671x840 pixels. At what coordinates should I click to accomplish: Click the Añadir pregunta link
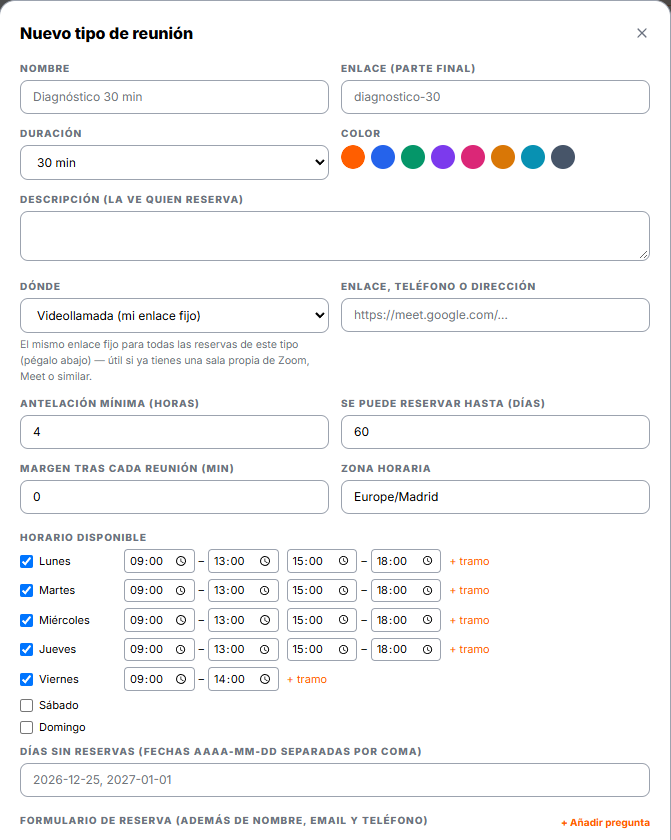[x=606, y=822]
